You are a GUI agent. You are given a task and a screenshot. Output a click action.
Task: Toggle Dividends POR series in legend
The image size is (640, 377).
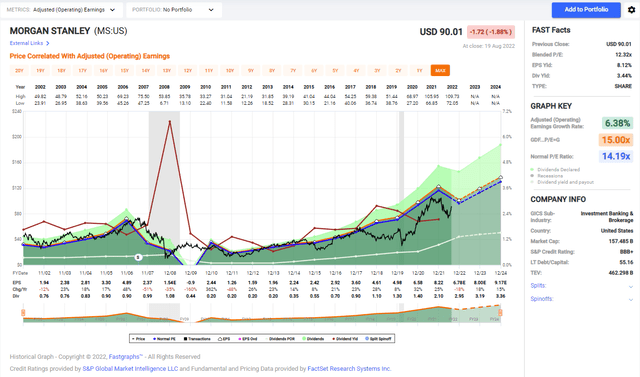click(280, 339)
